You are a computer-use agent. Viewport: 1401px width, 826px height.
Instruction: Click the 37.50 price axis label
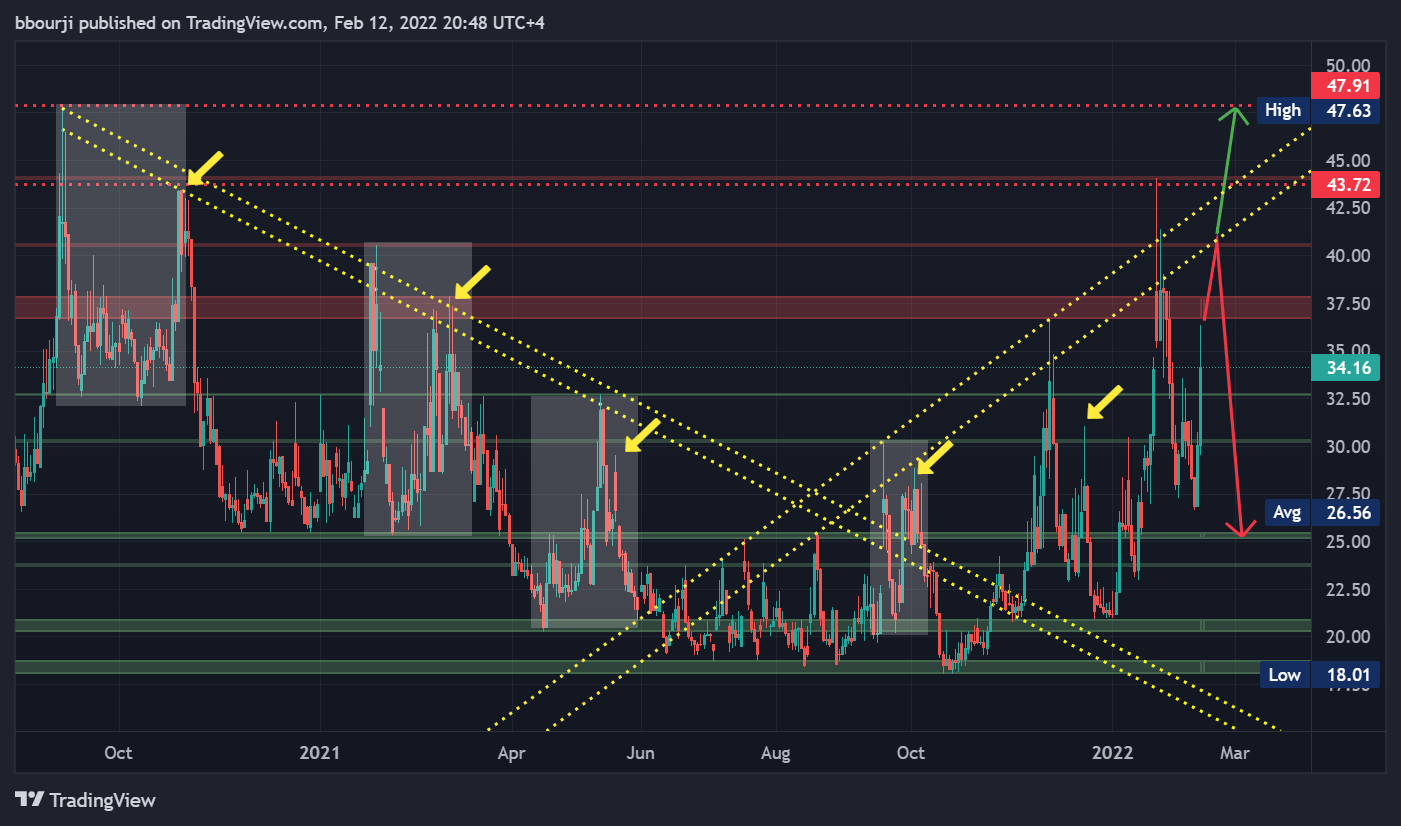(x=1347, y=303)
